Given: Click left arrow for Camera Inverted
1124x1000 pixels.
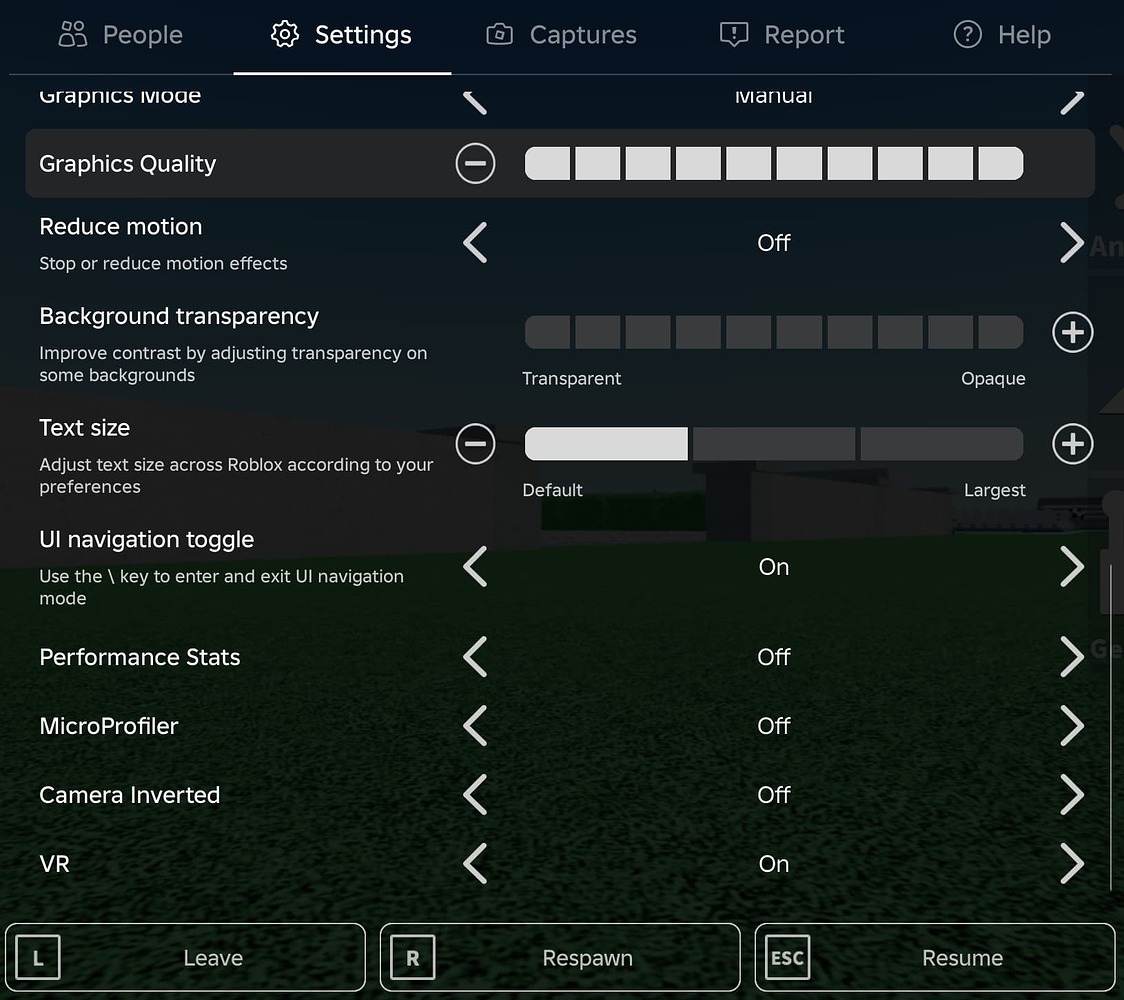Looking at the screenshot, I should [x=475, y=794].
